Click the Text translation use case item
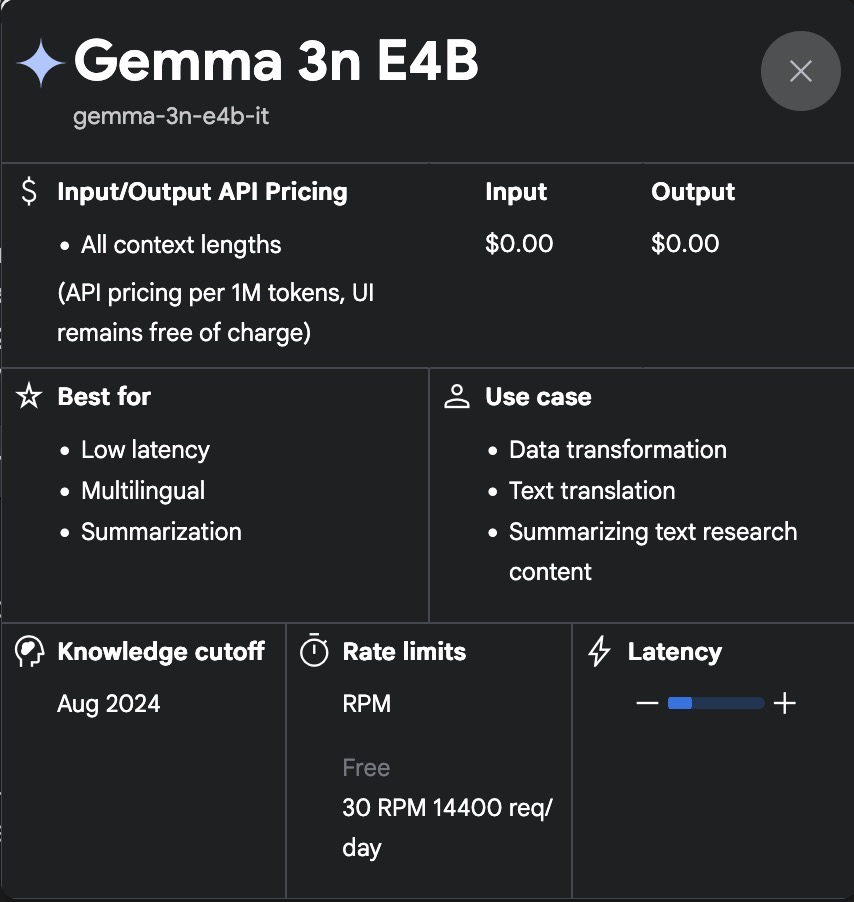This screenshot has width=854, height=902. [x=592, y=491]
